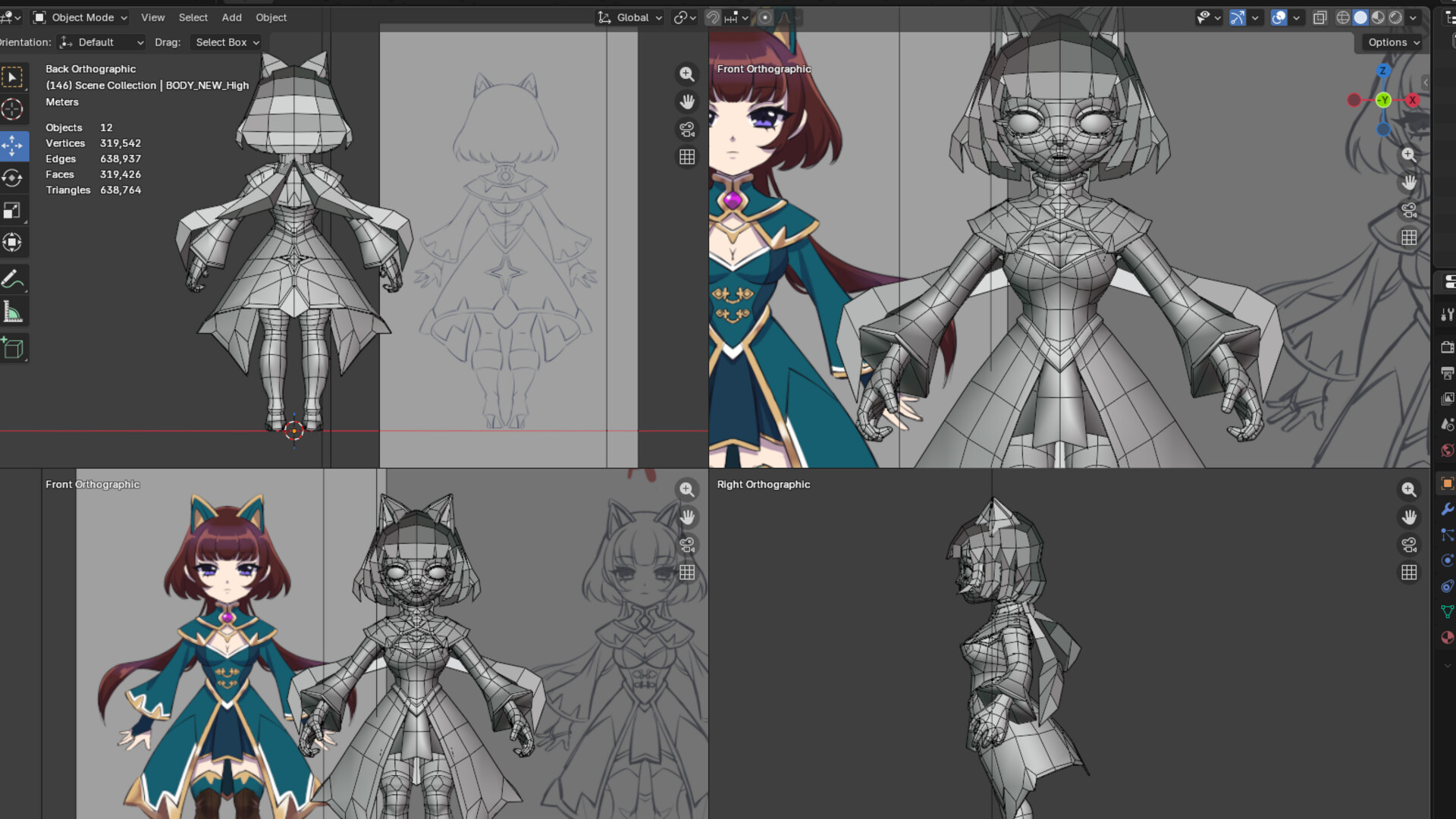Open the Object Mode dropdown

[x=80, y=17]
